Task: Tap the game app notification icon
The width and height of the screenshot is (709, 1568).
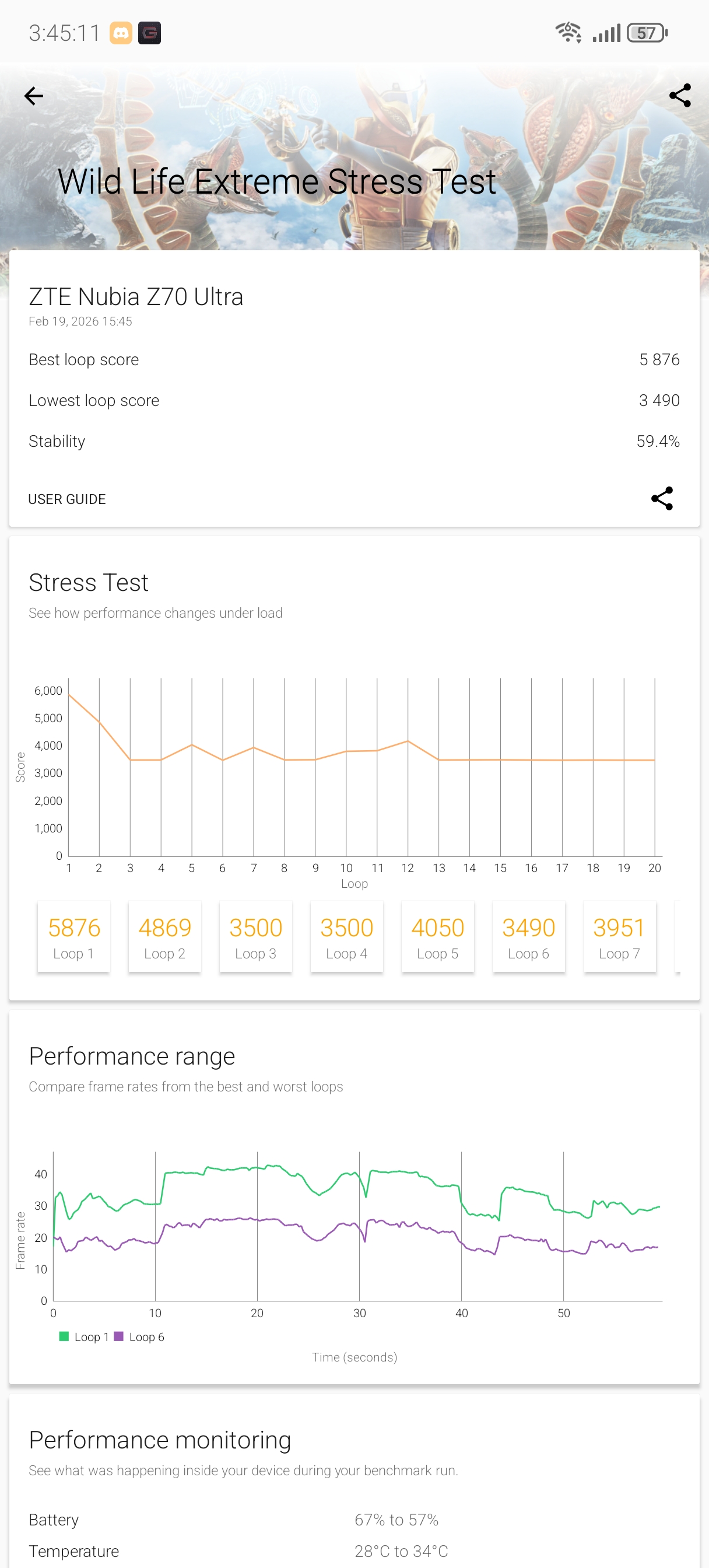Action: pyautogui.click(x=149, y=33)
